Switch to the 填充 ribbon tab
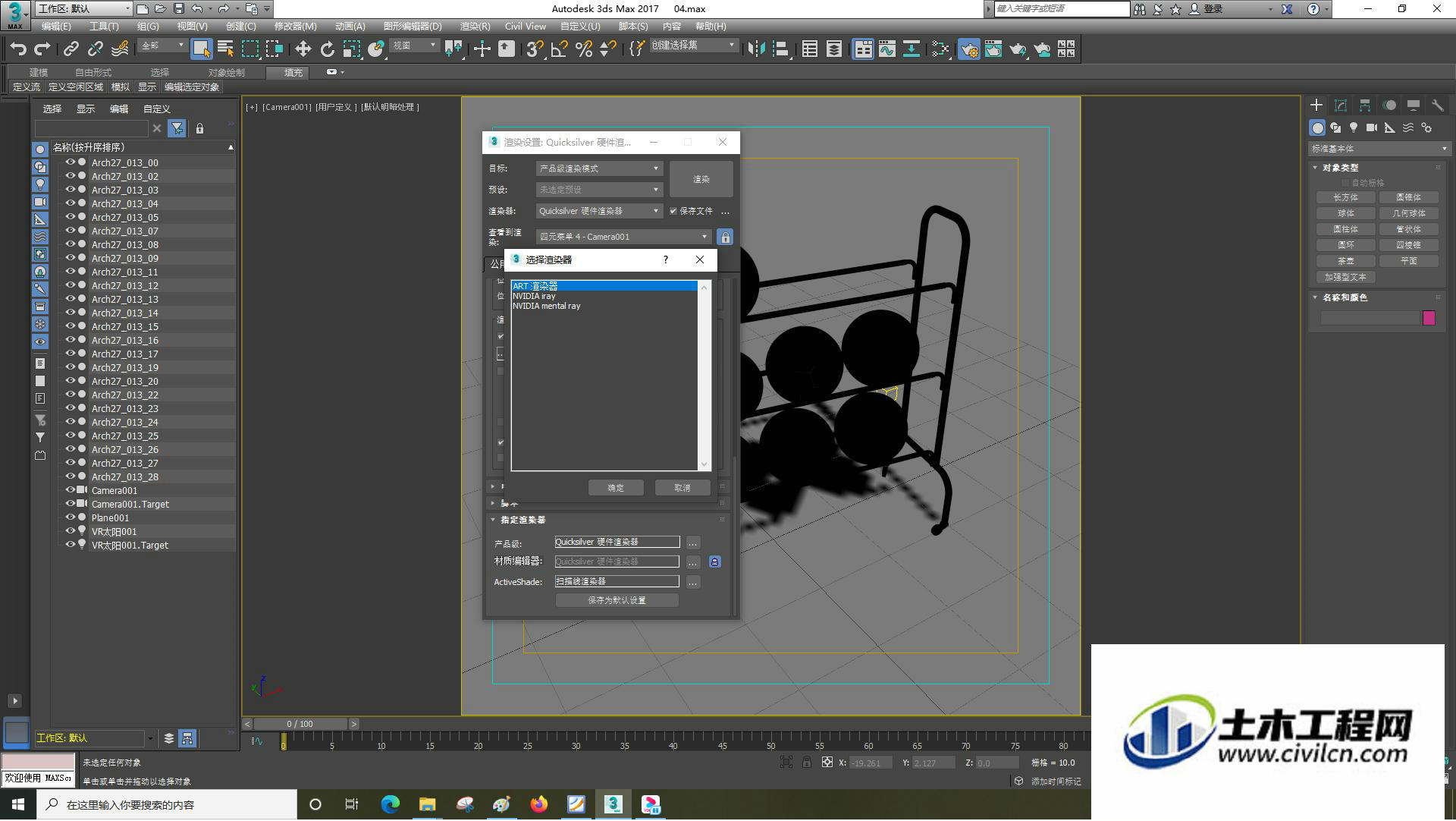 click(x=293, y=73)
